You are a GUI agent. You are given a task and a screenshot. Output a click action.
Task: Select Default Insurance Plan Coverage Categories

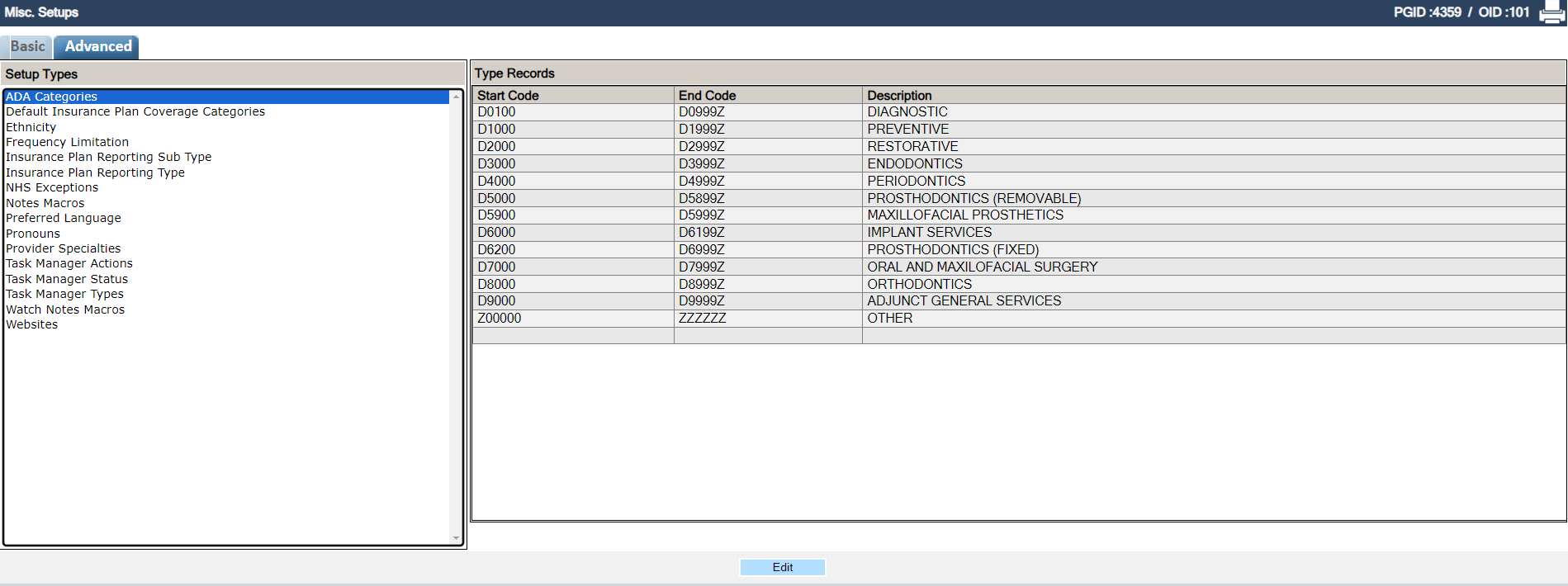coord(135,111)
